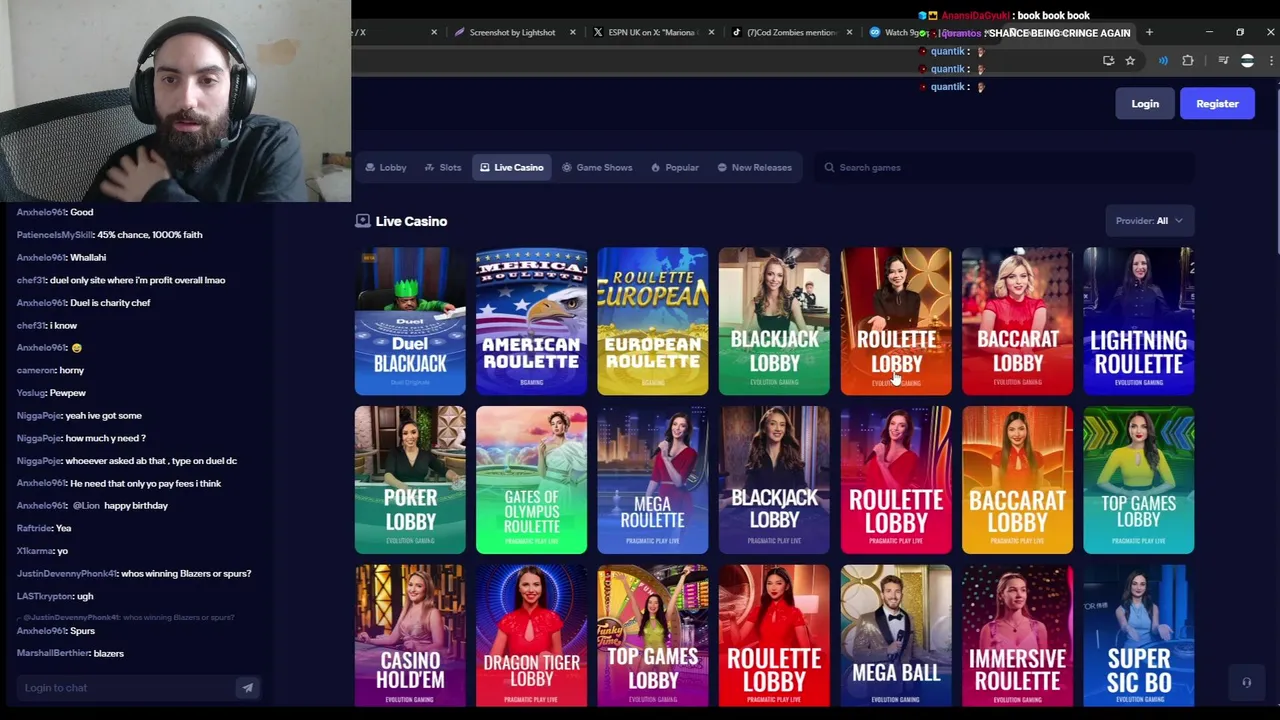1280x720 pixels.
Task: Click the Search games input field
Action: click(x=1004, y=167)
